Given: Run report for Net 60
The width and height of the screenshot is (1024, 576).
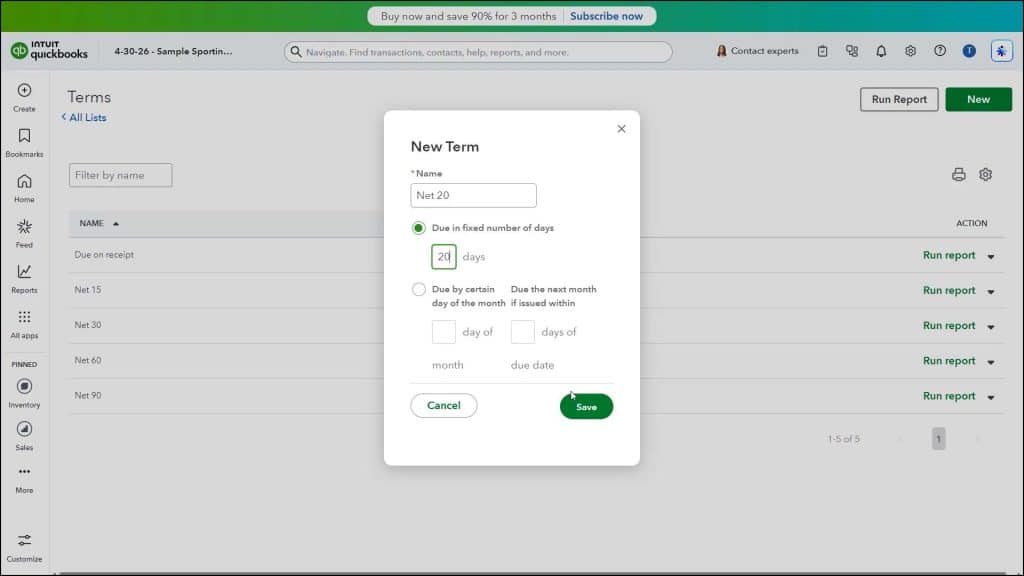Looking at the screenshot, I should point(949,361).
